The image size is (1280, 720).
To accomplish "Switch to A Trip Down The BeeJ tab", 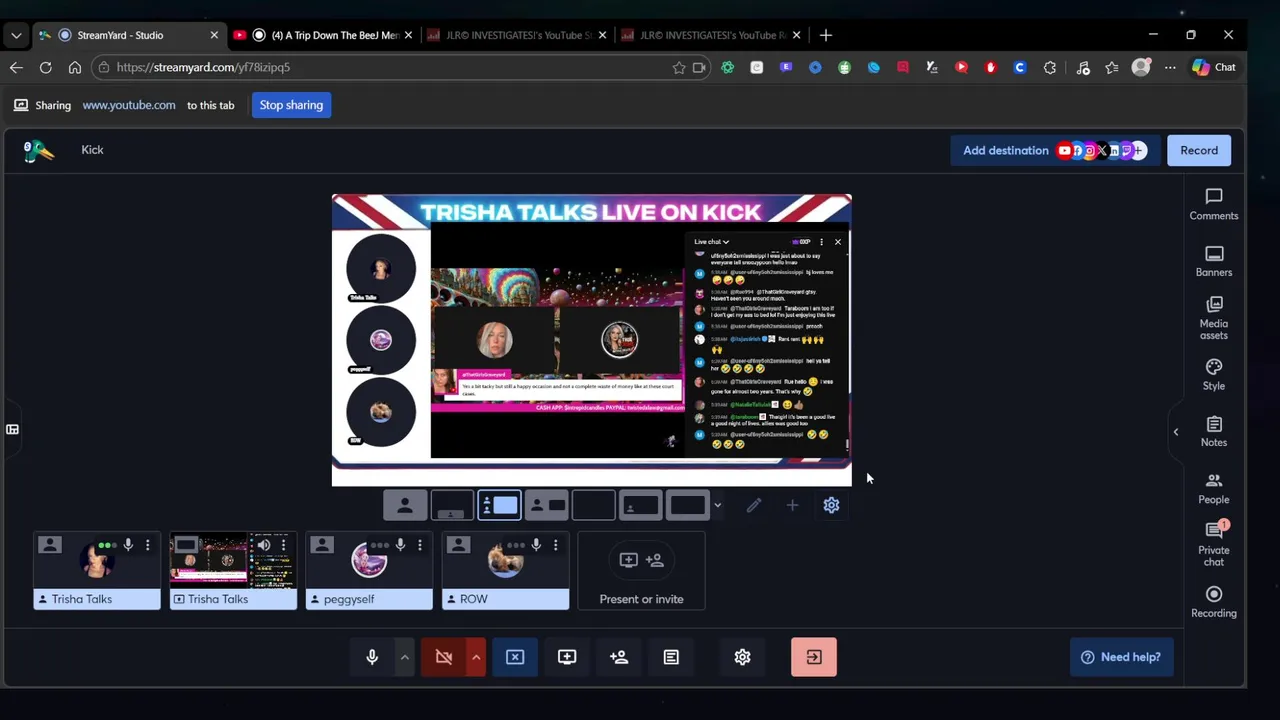I will [x=322, y=35].
